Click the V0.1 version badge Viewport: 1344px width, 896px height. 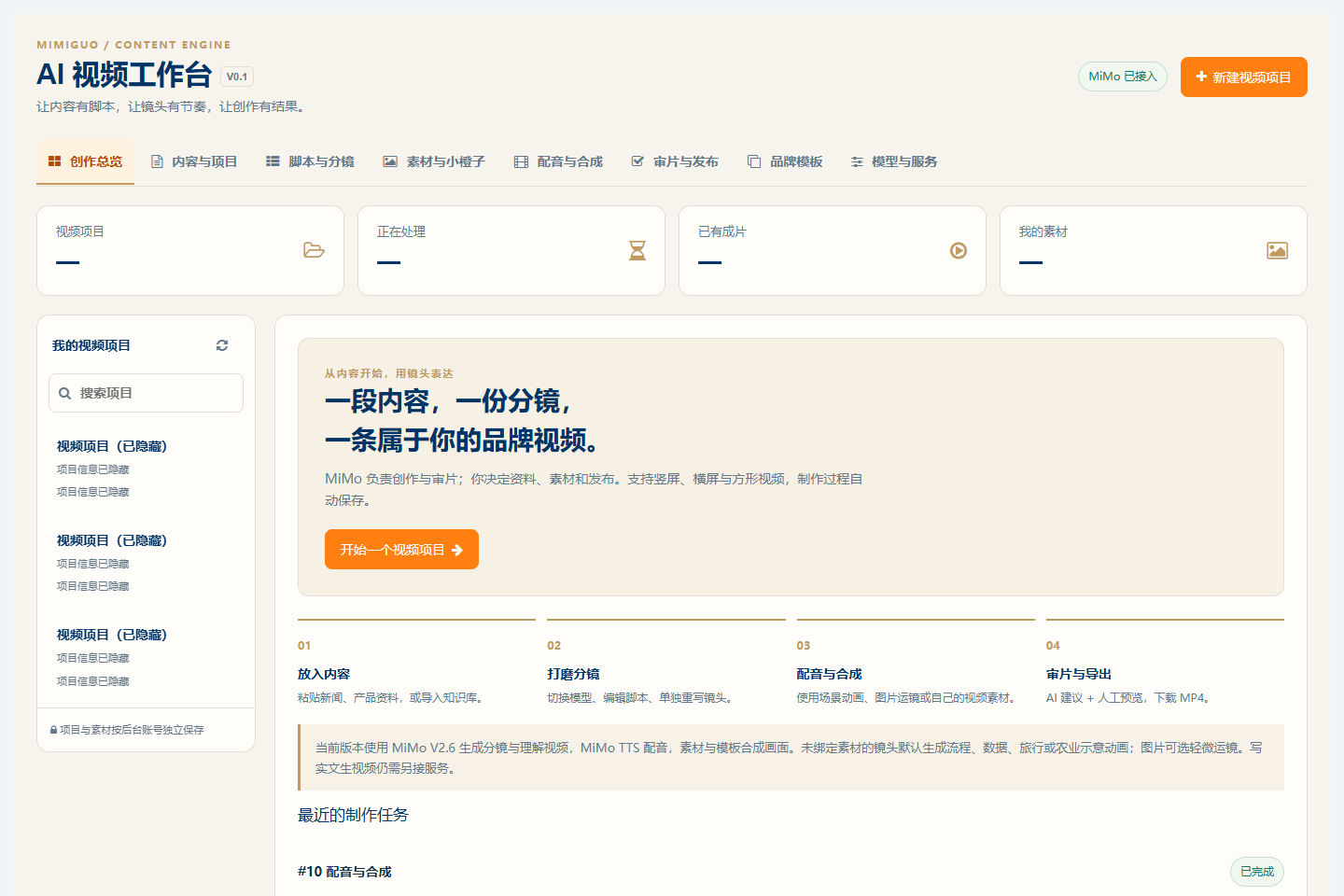pos(237,77)
